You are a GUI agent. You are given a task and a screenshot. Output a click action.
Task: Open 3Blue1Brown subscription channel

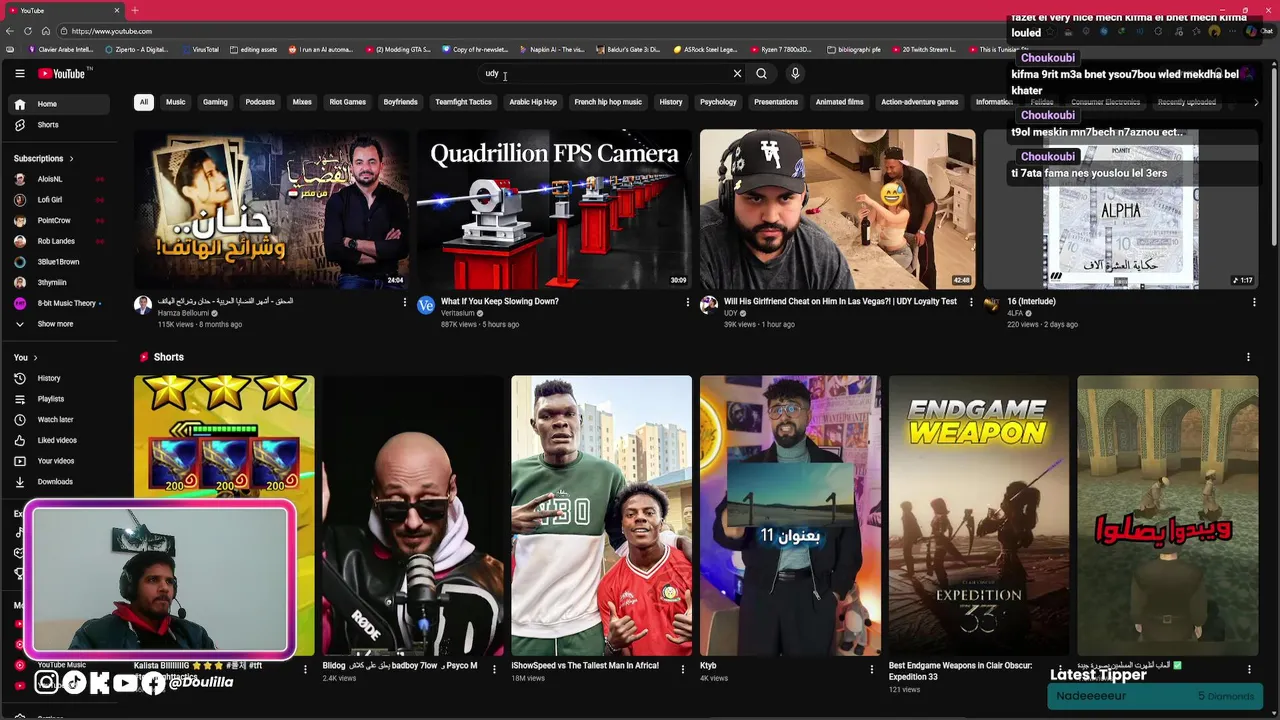click(60, 262)
